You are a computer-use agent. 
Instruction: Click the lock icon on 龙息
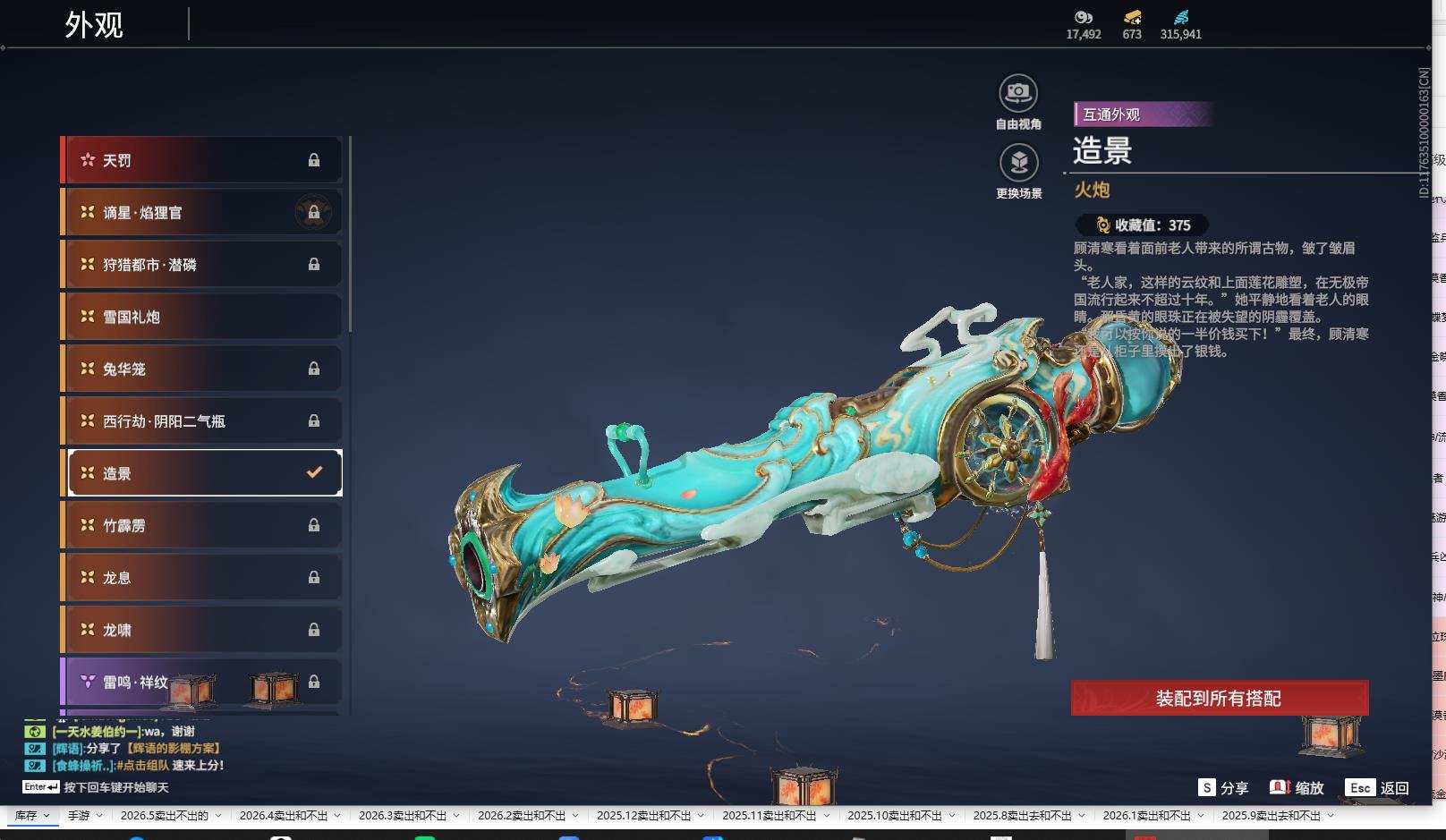(x=314, y=577)
